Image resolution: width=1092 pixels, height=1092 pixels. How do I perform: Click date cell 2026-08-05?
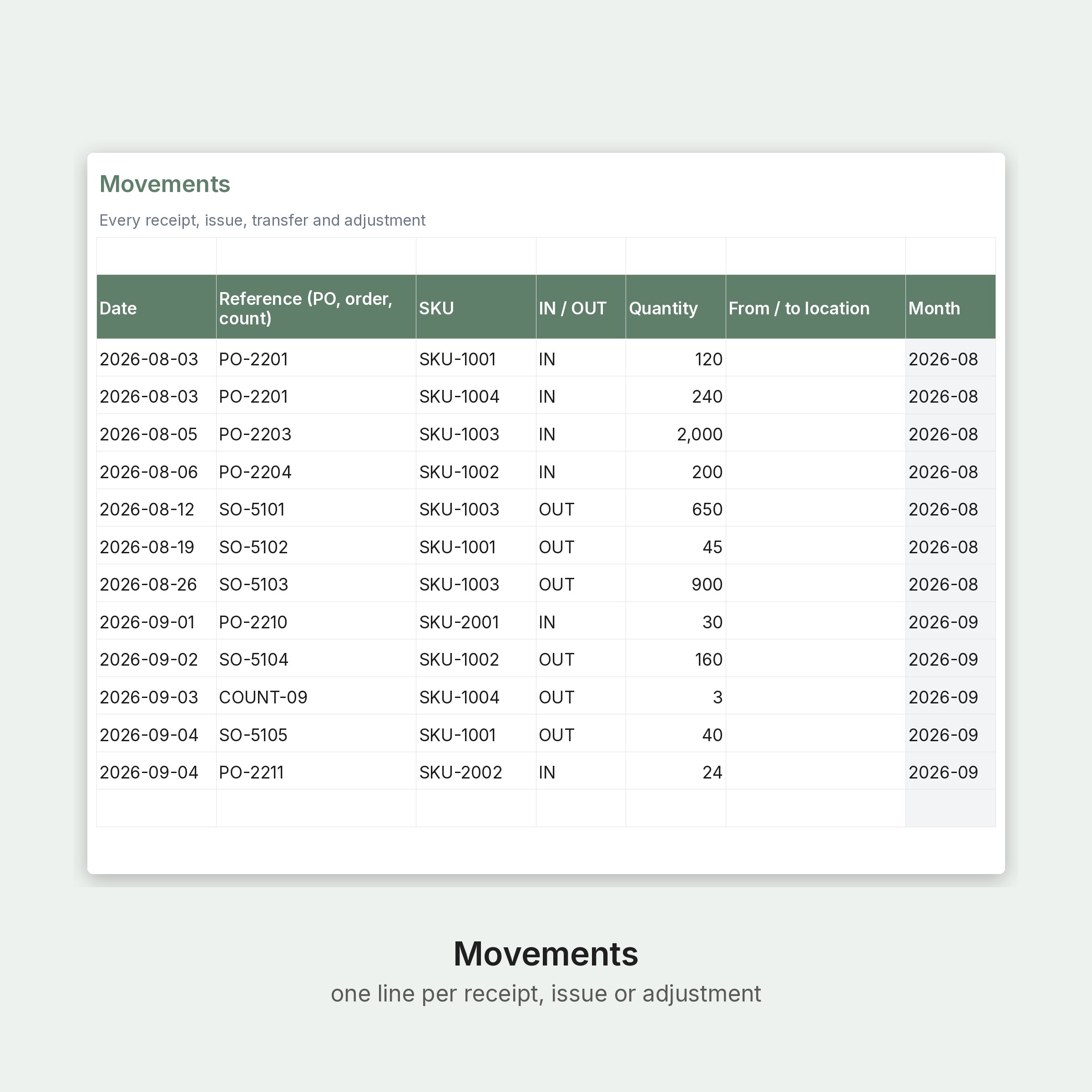(156, 433)
